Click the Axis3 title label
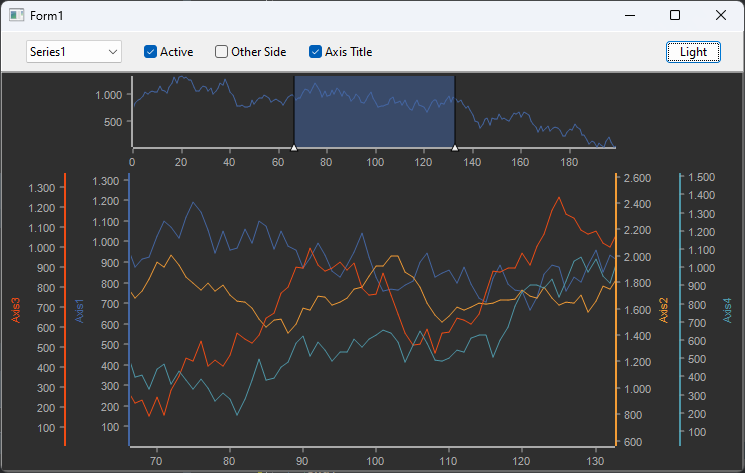The image size is (745, 473). coord(16,311)
